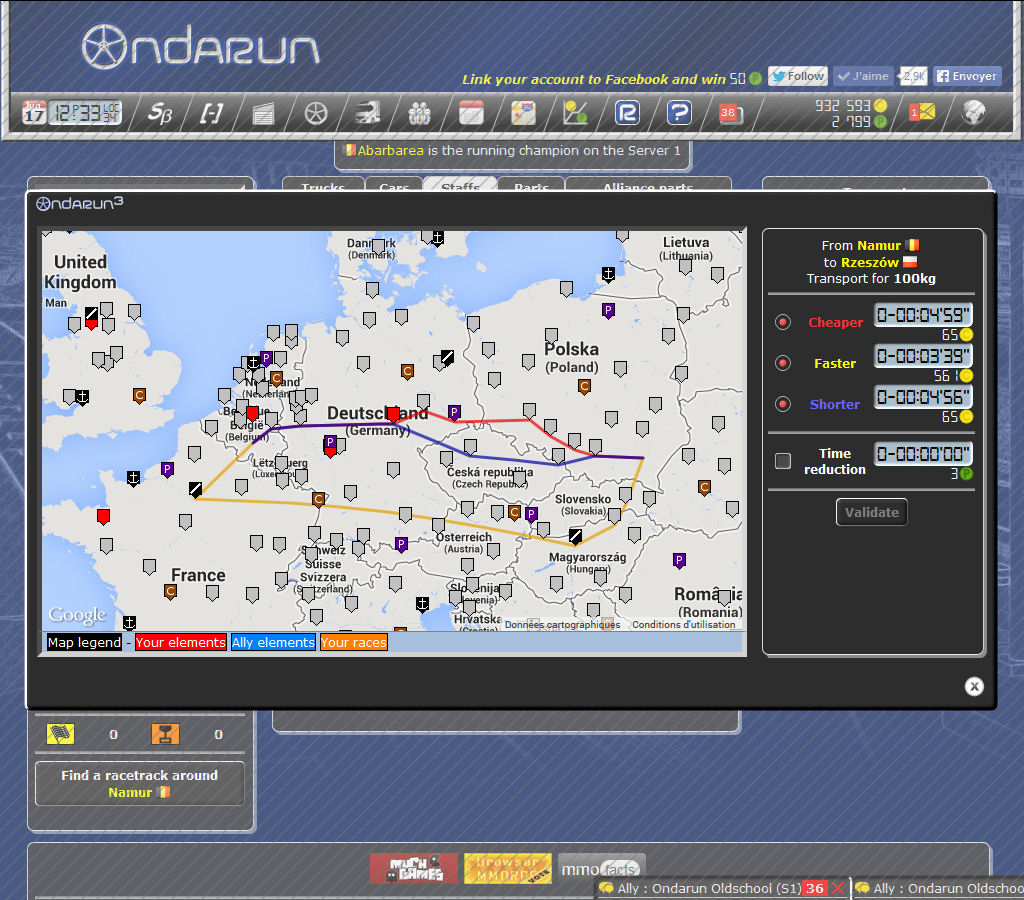Viewport: 1024px width, 900px height.
Task: Open the date calendar icon showing 17
Action: pos(34,112)
